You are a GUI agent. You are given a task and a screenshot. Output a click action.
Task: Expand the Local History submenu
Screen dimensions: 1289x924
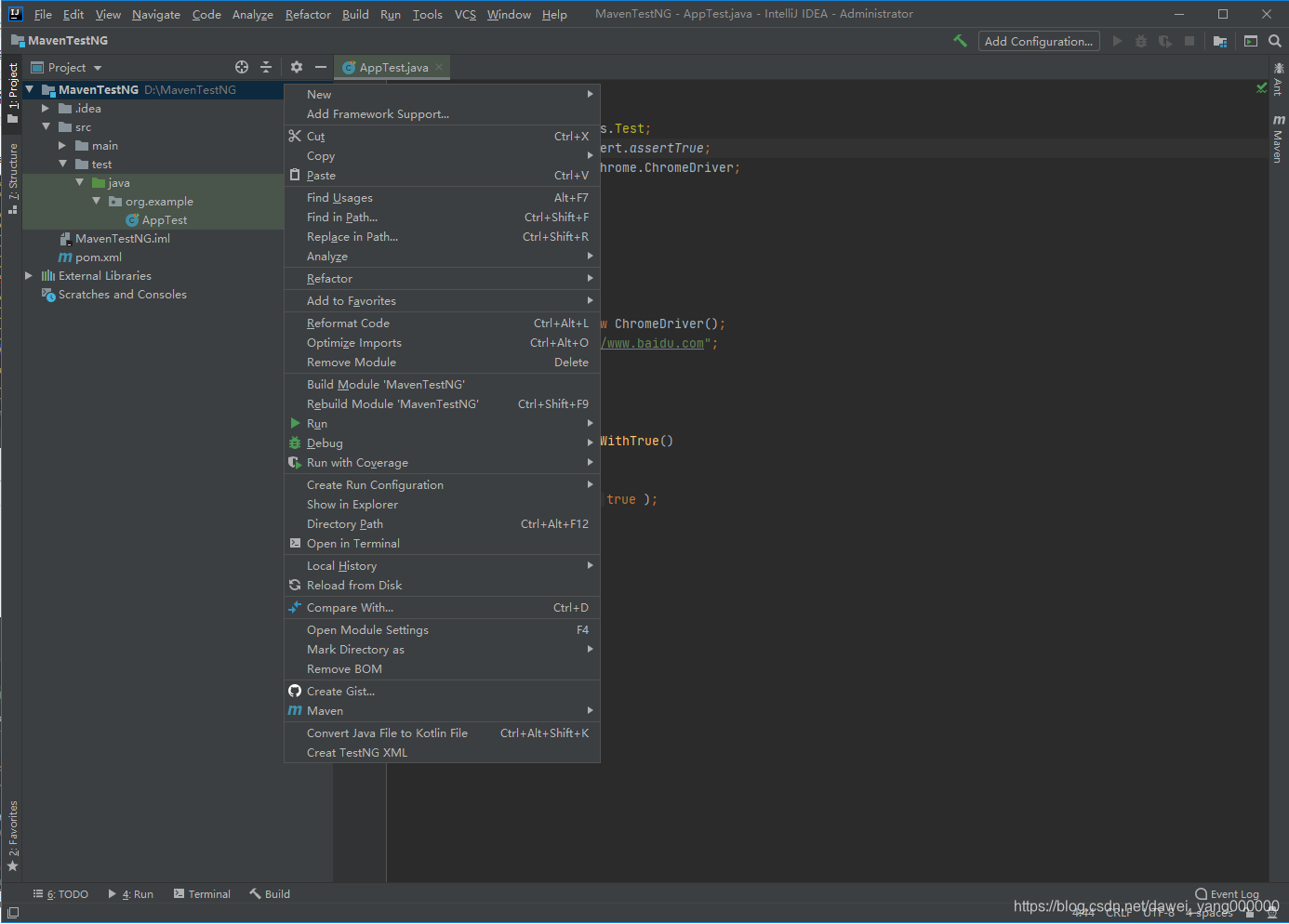(442, 565)
